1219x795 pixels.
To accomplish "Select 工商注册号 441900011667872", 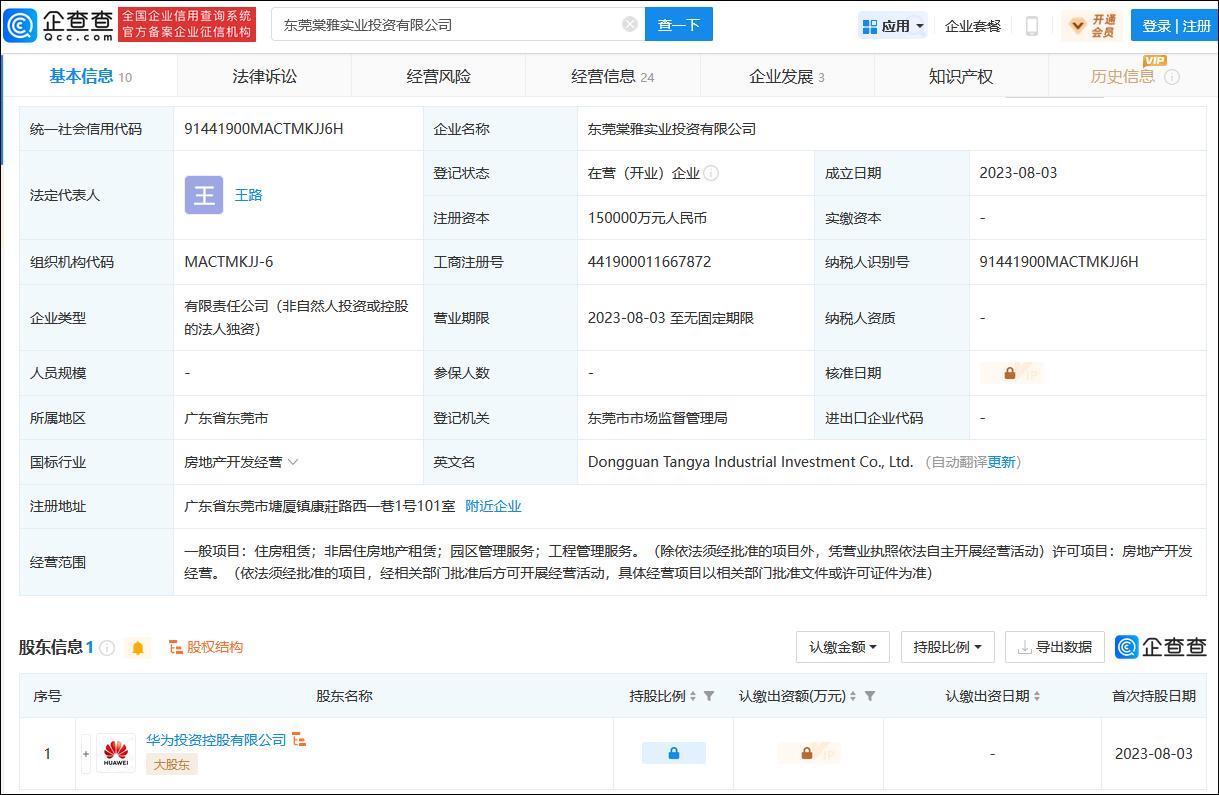I will [650, 262].
